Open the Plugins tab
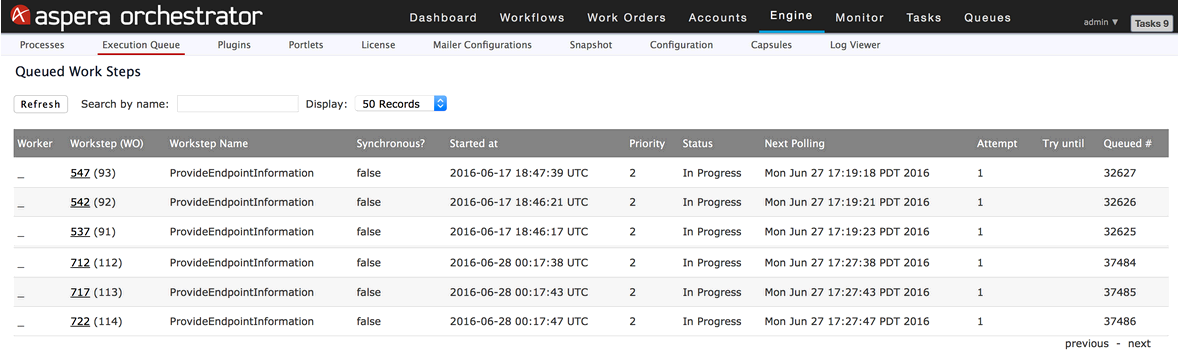This screenshot has width=1178, height=364. click(x=234, y=45)
